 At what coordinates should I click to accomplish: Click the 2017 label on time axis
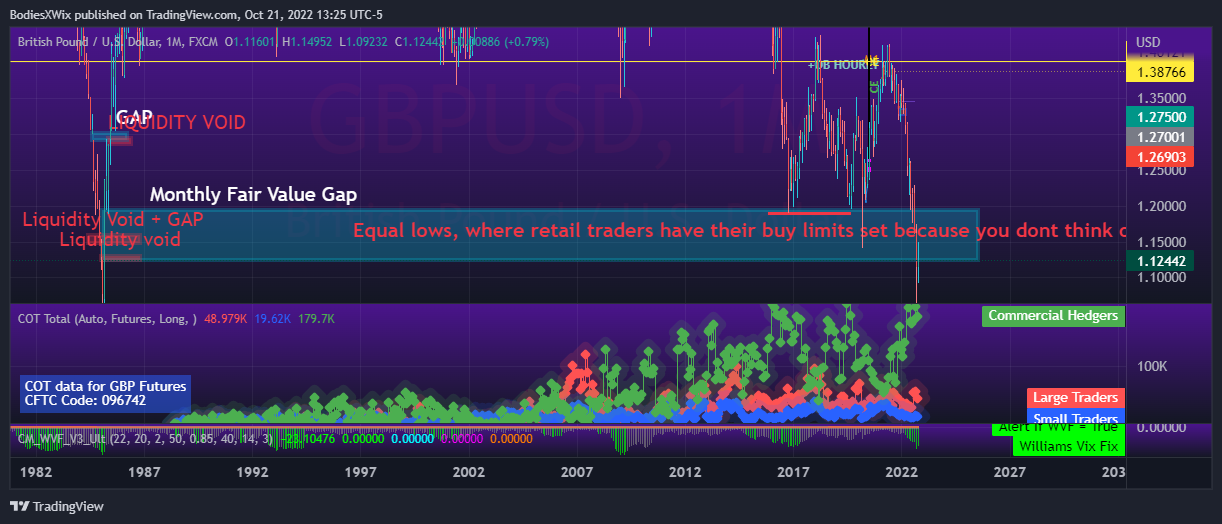[x=793, y=471]
